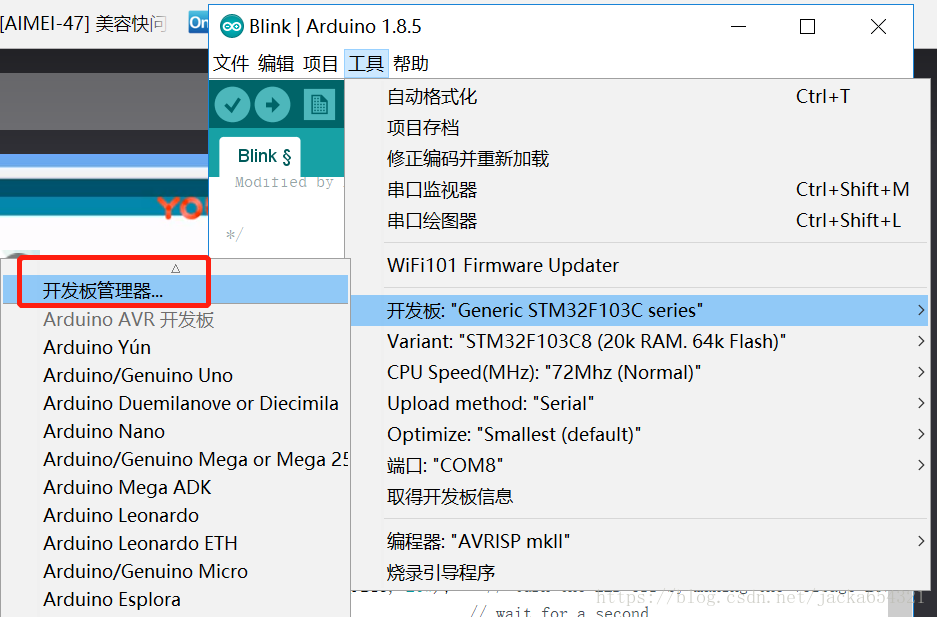This screenshot has height=617, width=937.
Task: Click the New sketch file icon
Action: (x=319, y=105)
